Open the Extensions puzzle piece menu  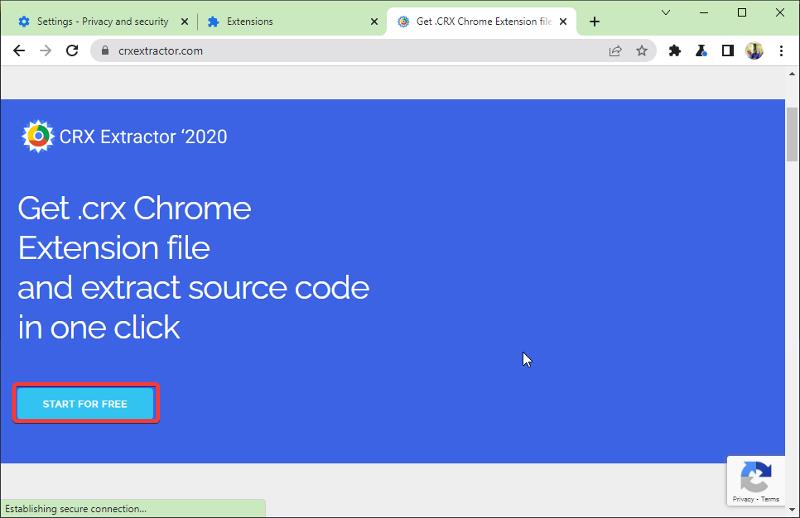click(675, 51)
